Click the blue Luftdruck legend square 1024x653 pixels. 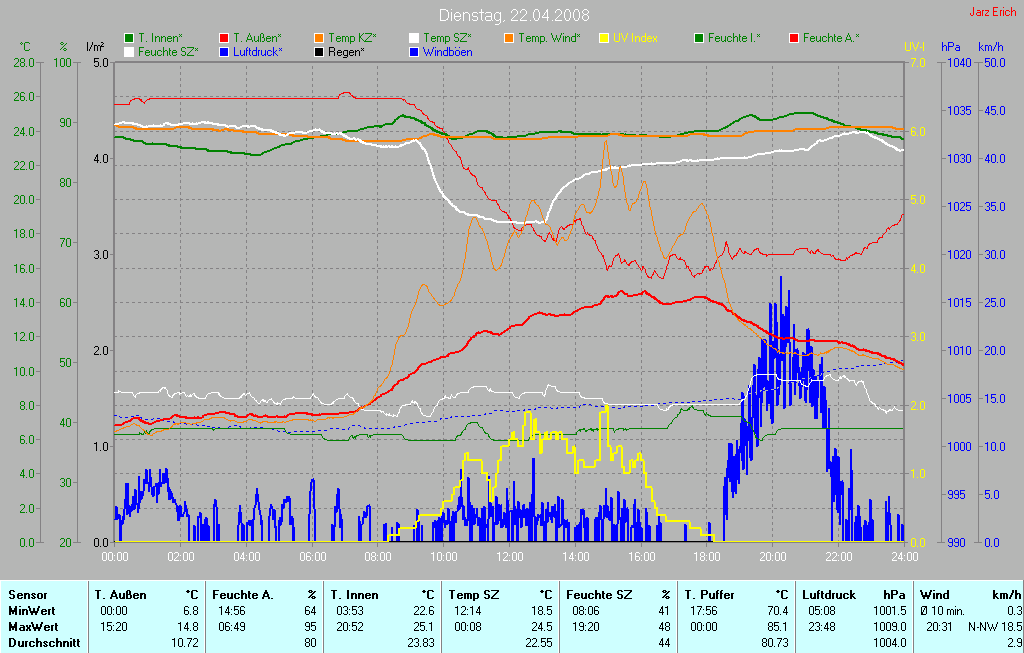(224, 51)
